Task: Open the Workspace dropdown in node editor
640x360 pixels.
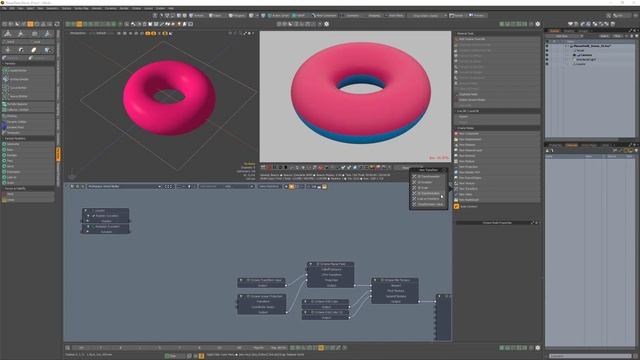Action: tap(124, 187)
